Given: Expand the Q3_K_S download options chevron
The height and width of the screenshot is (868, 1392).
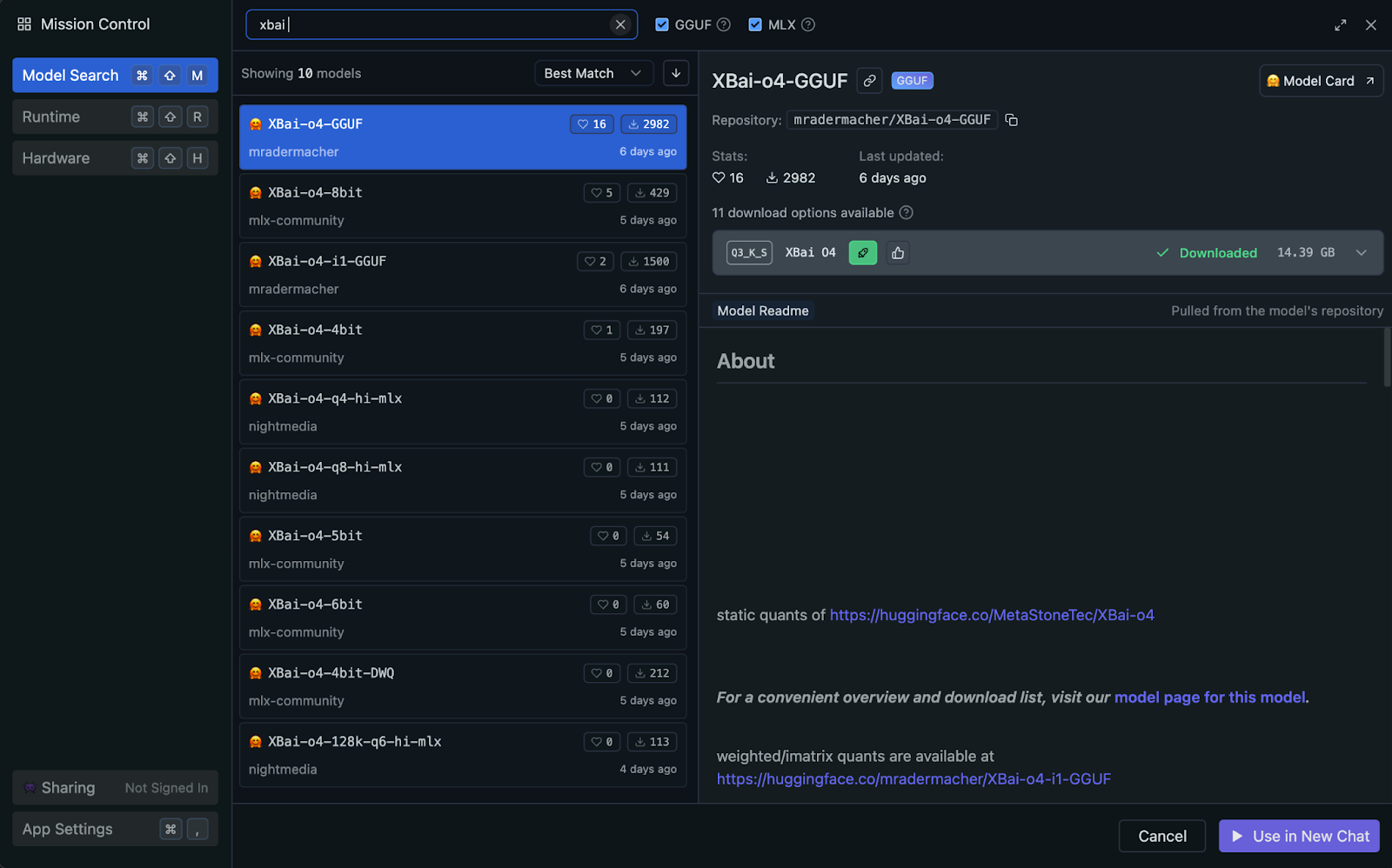Looking at the screenshot, I should (1361, 253).
